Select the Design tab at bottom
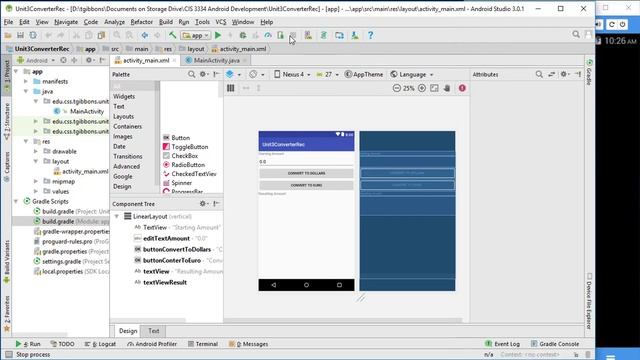 click(128, 331)
